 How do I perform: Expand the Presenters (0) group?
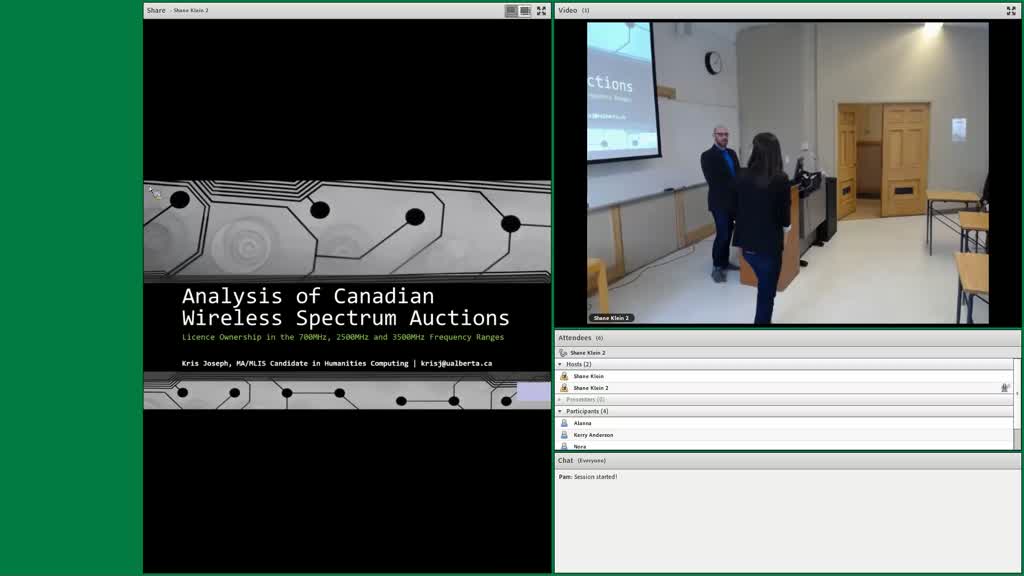[x=560, y=400]
